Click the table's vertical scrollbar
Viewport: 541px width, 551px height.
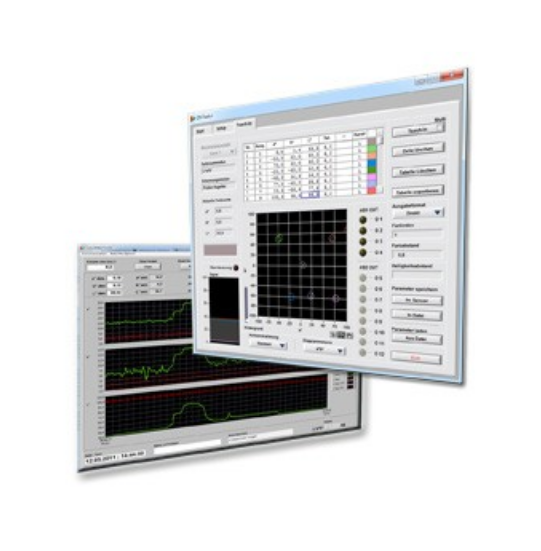pos(380,161)
